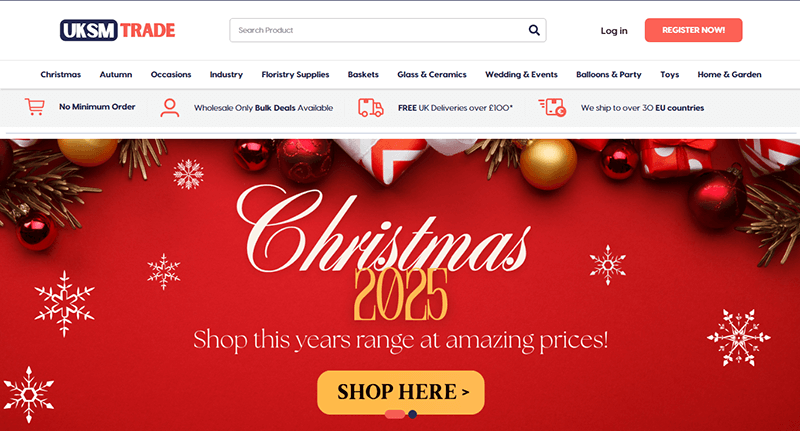Click the delivery truck icon
Screen dimensions: 800x431
pyautogui.click(x=370, y=108)
